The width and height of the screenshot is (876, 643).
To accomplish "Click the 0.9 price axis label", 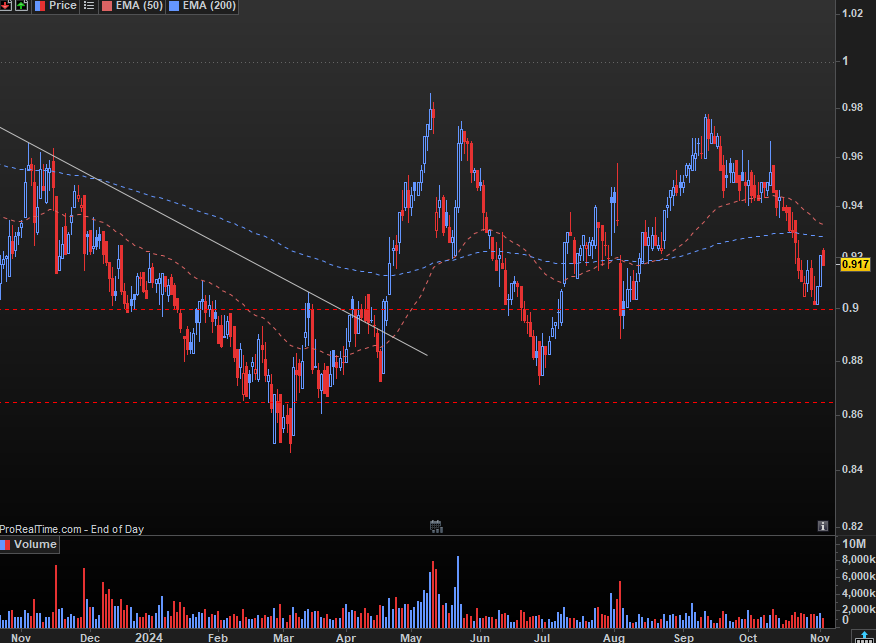I will pyautogui.click(x=849, y=308).
